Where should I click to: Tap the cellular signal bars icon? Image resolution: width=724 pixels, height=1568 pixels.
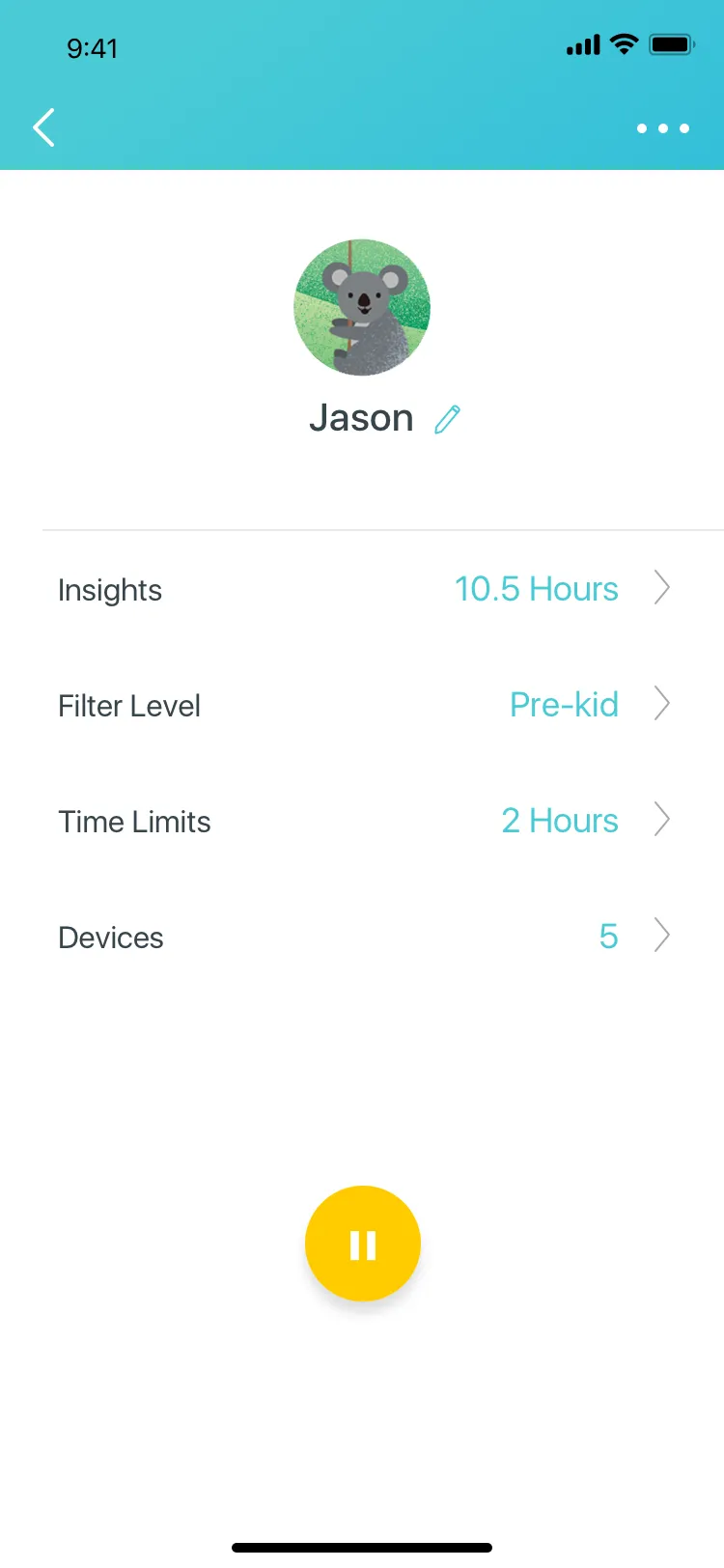[583, 45]
